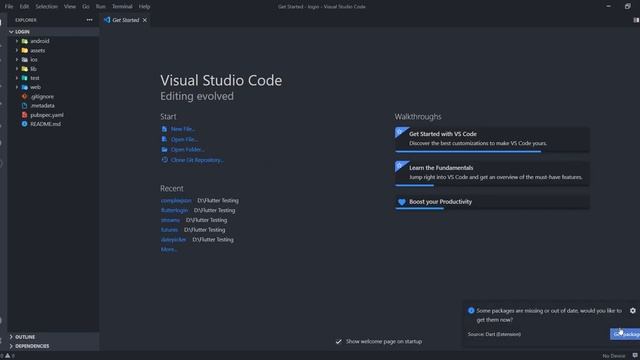The height and width of the screenshot is (360, 640).
Task: Expand the web folder arrow
Action: [17, 87]
